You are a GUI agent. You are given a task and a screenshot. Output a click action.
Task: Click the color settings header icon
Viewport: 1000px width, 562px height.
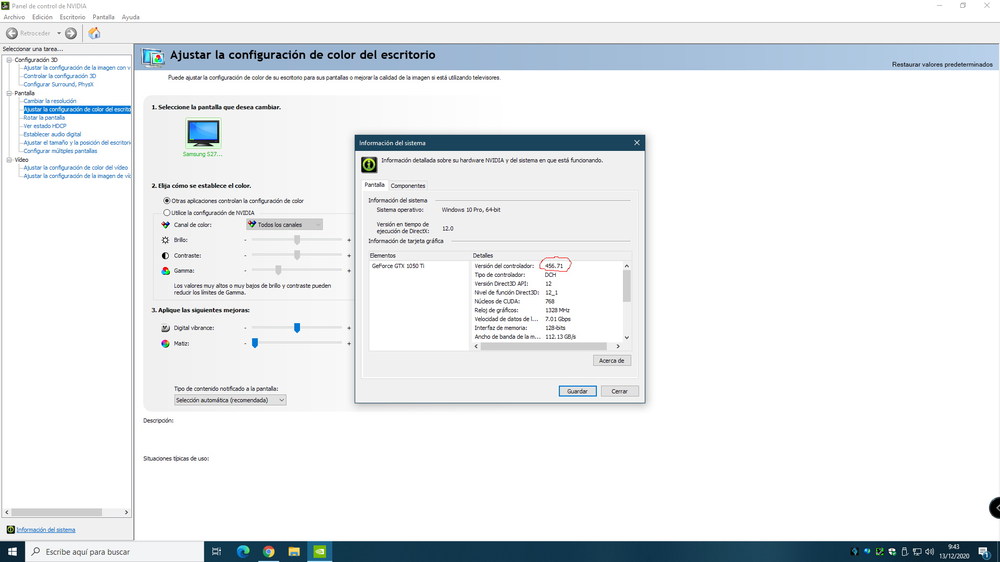click(153, 57)
